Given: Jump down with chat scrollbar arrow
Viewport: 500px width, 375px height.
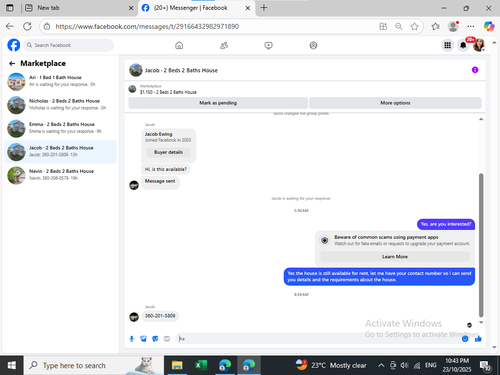Looking at the screenshot, I should [481, 322].
